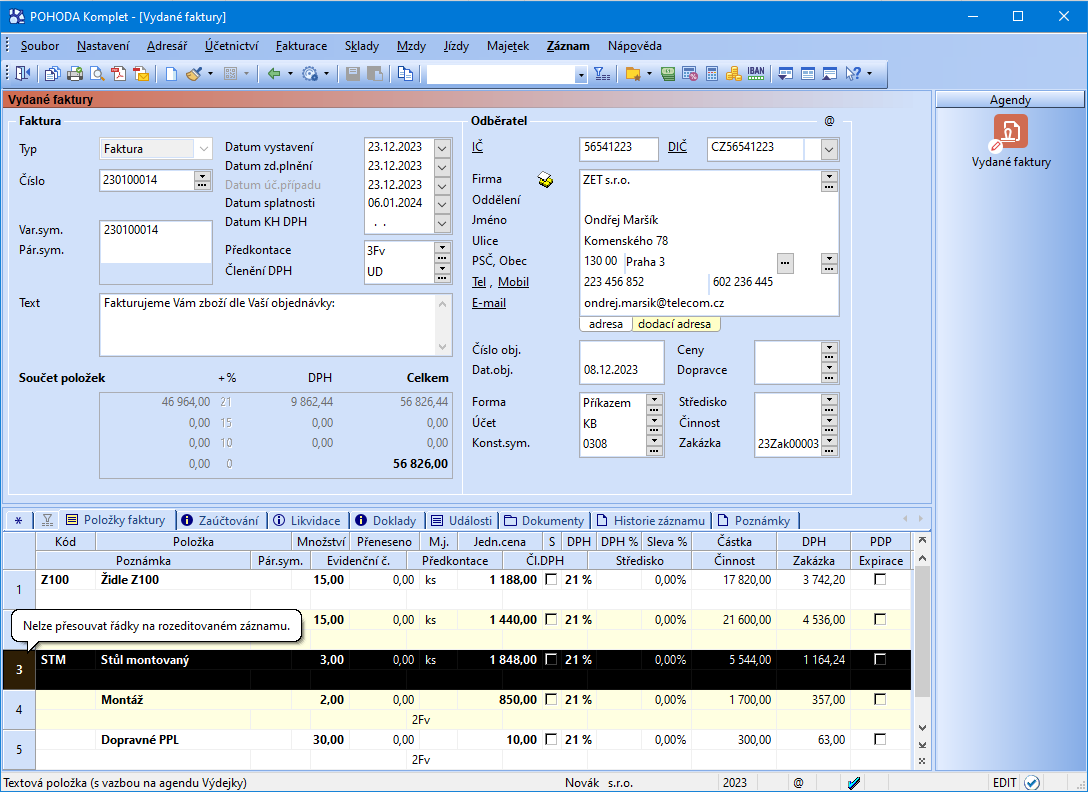
Task: Switch to the Likvidace tab
Action: tap(307, 520)
